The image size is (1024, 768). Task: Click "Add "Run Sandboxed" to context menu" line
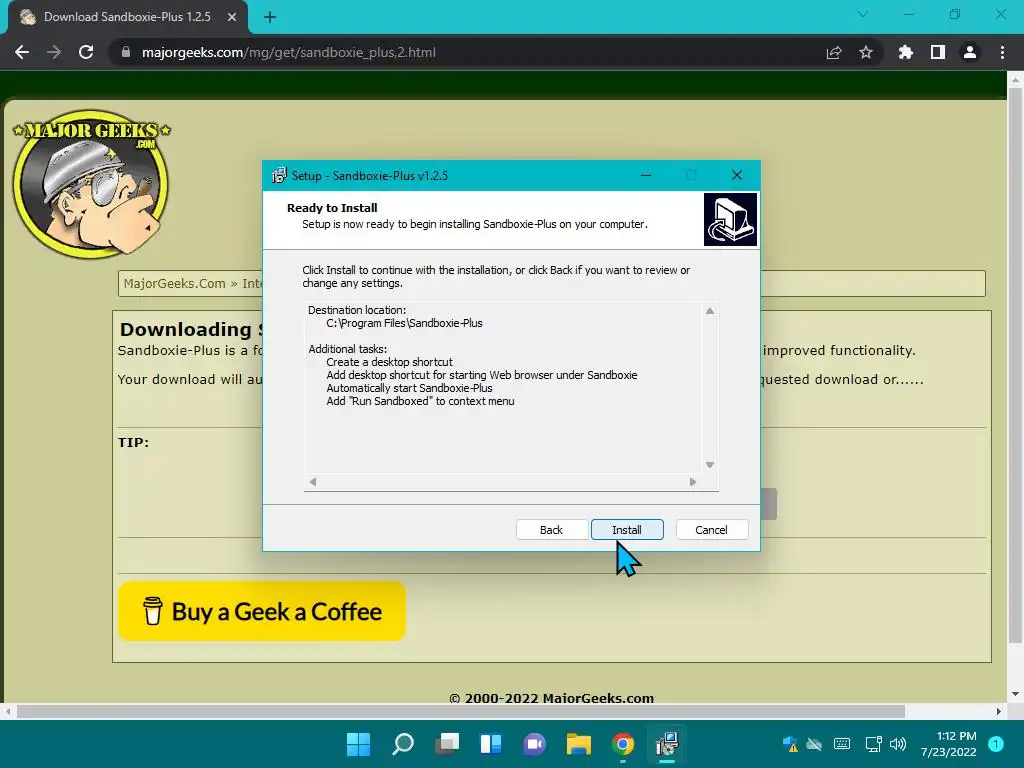[x=421, y=401]
